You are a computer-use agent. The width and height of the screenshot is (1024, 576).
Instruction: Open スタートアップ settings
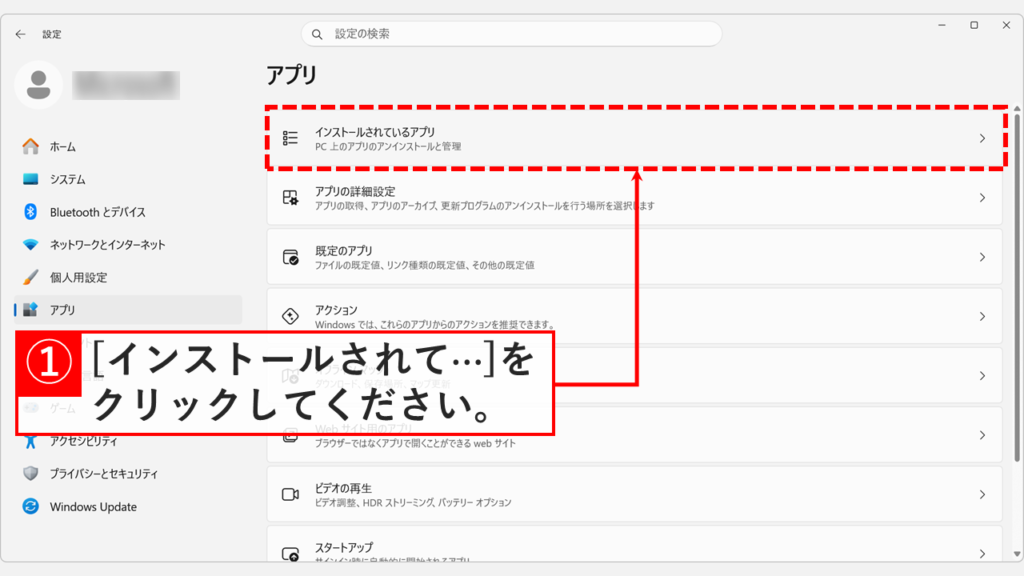(634, 545)
